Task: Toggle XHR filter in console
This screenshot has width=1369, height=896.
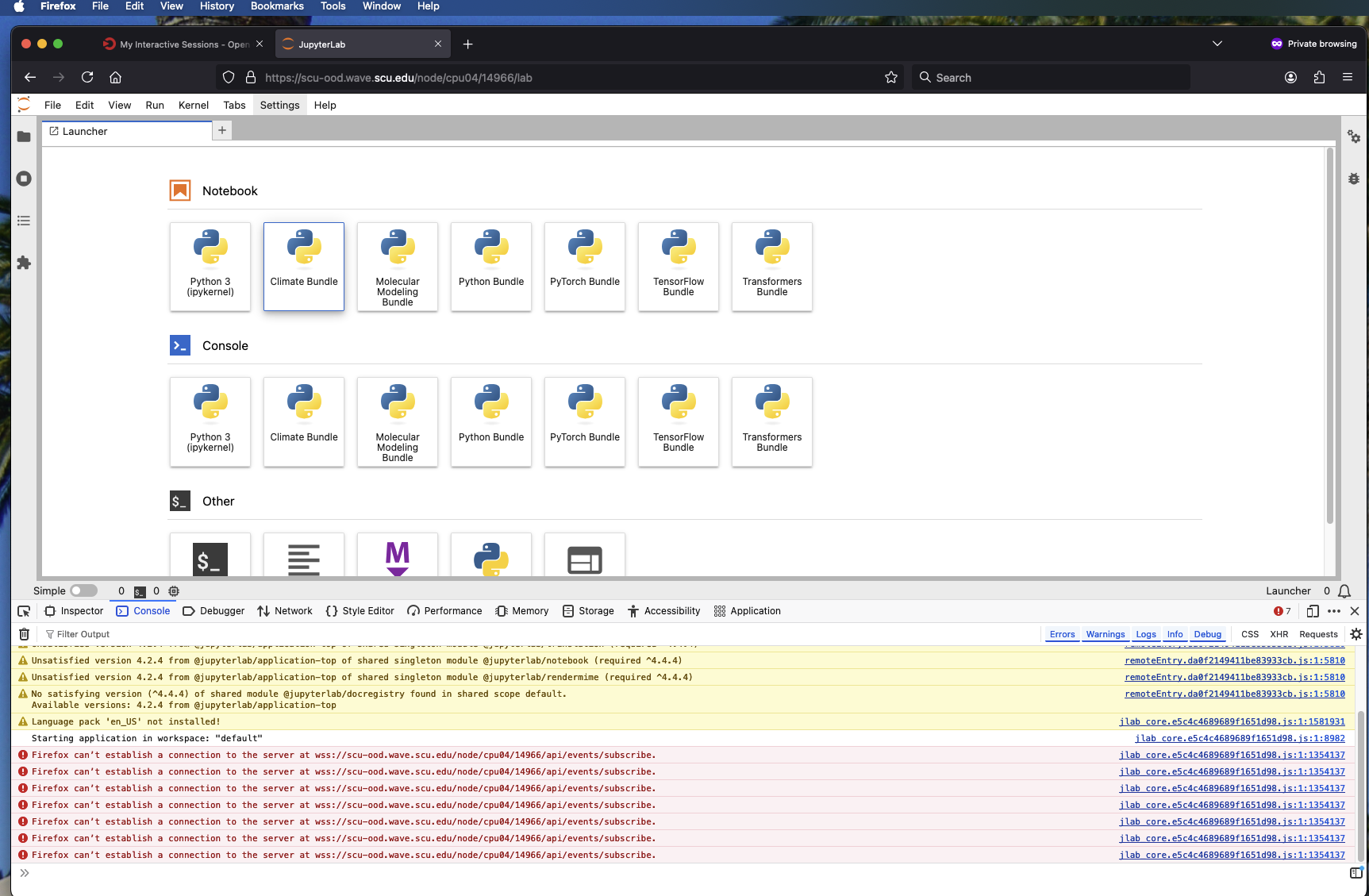Action: coord(1279,634)
